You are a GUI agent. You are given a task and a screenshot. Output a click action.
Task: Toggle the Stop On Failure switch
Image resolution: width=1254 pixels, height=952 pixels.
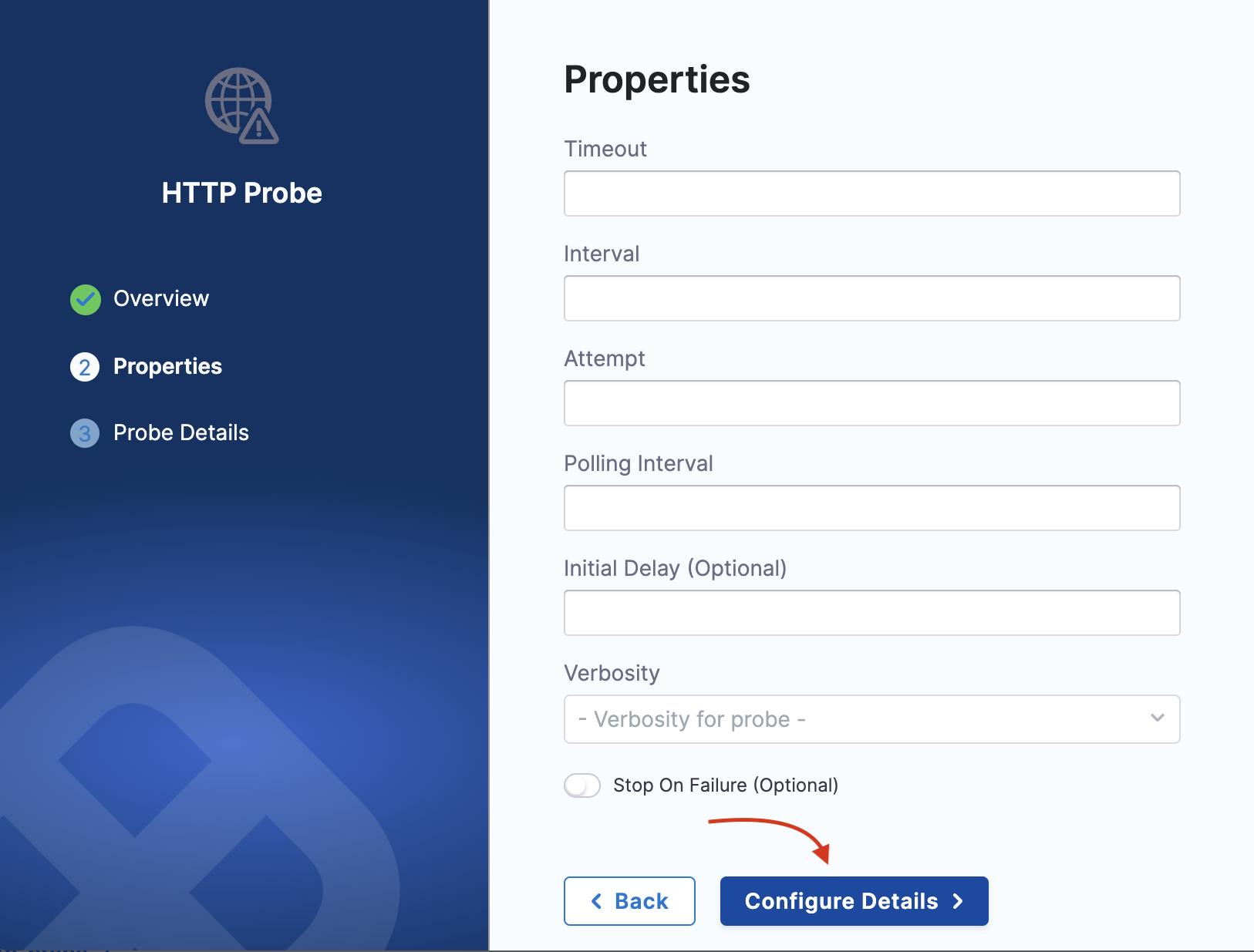(582, 785)
